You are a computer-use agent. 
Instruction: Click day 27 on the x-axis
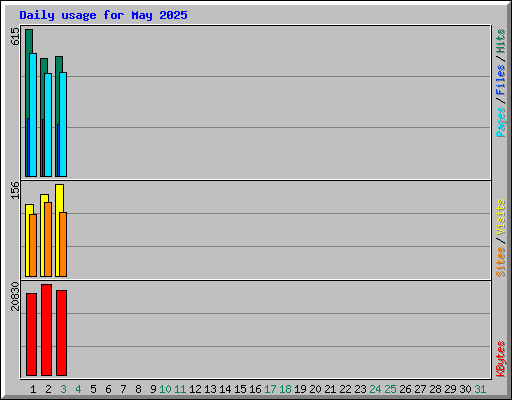(x=420, y=389)
